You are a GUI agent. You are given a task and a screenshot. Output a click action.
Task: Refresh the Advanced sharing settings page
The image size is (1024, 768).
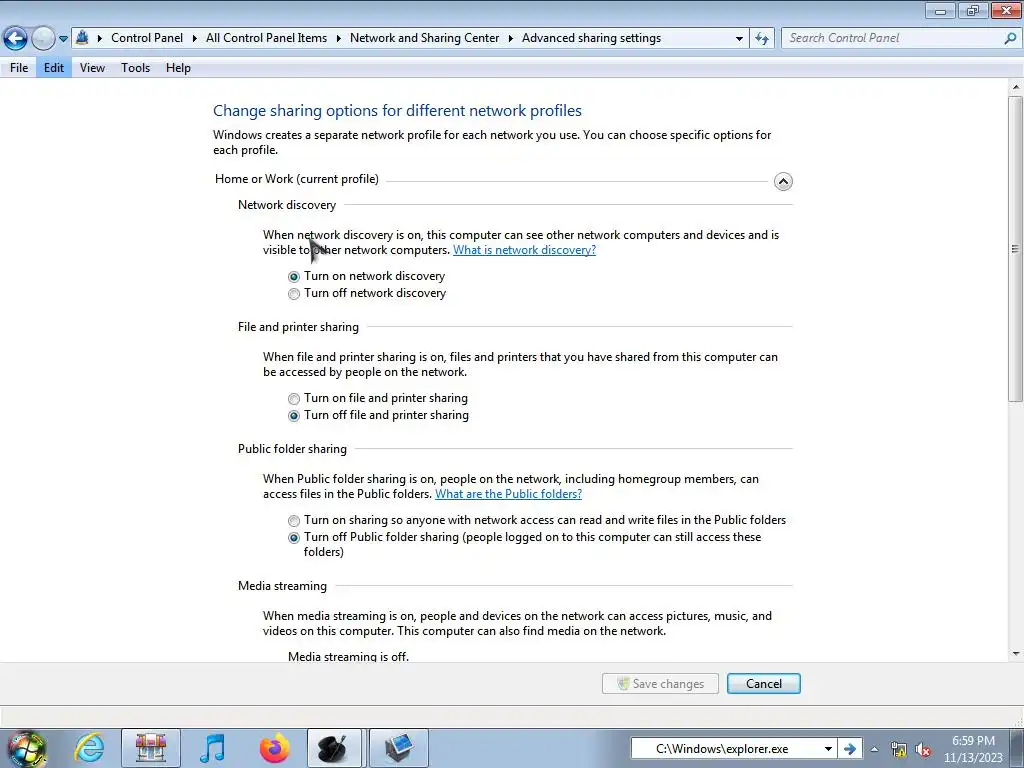761,39
